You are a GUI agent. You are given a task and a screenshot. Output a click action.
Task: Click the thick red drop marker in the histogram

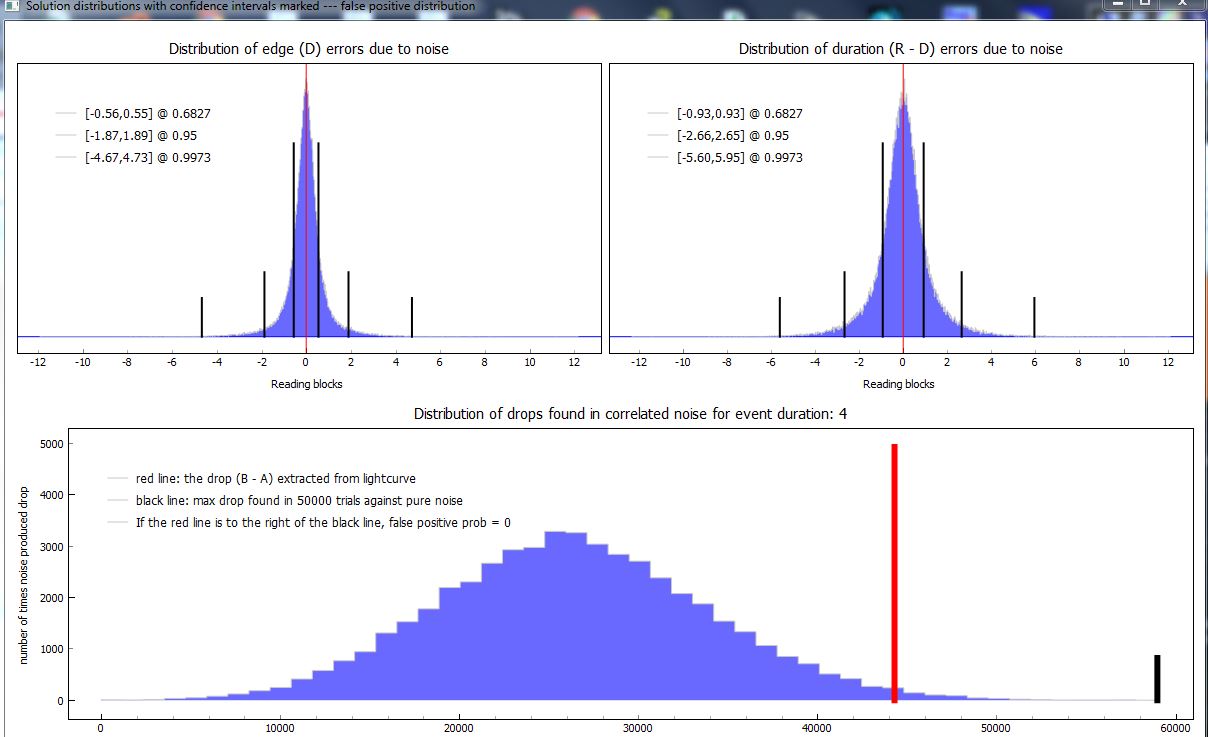pyautogui.click(x=894, y=572)
